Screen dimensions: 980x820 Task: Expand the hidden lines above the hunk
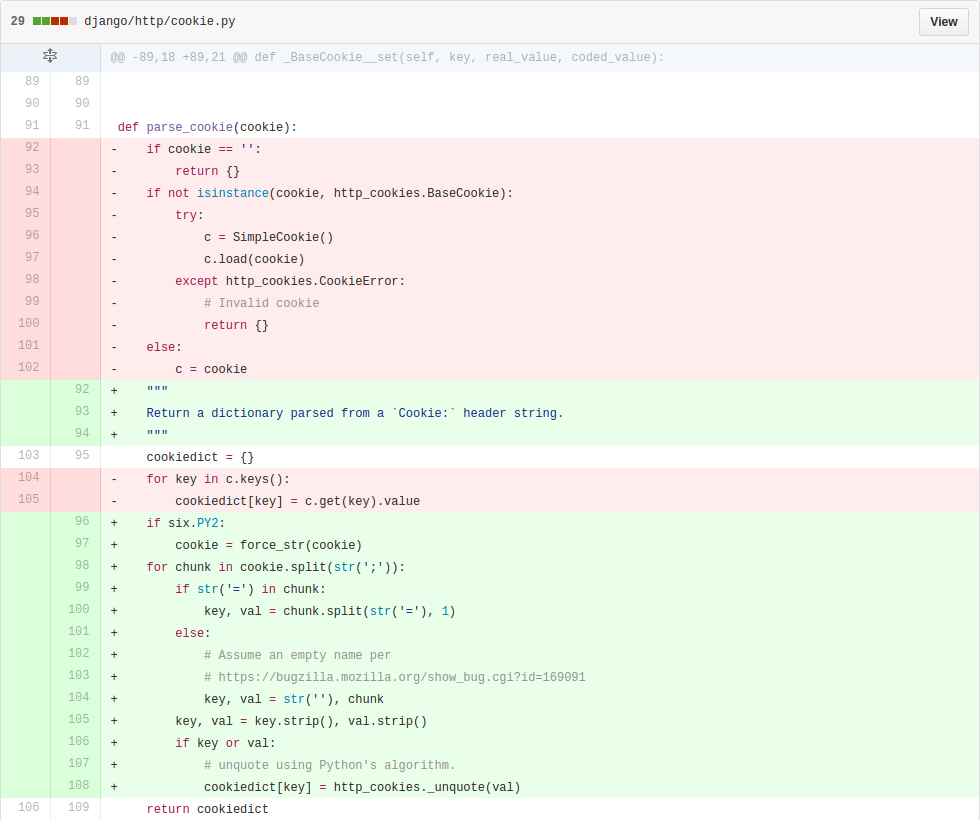point(50,56)
